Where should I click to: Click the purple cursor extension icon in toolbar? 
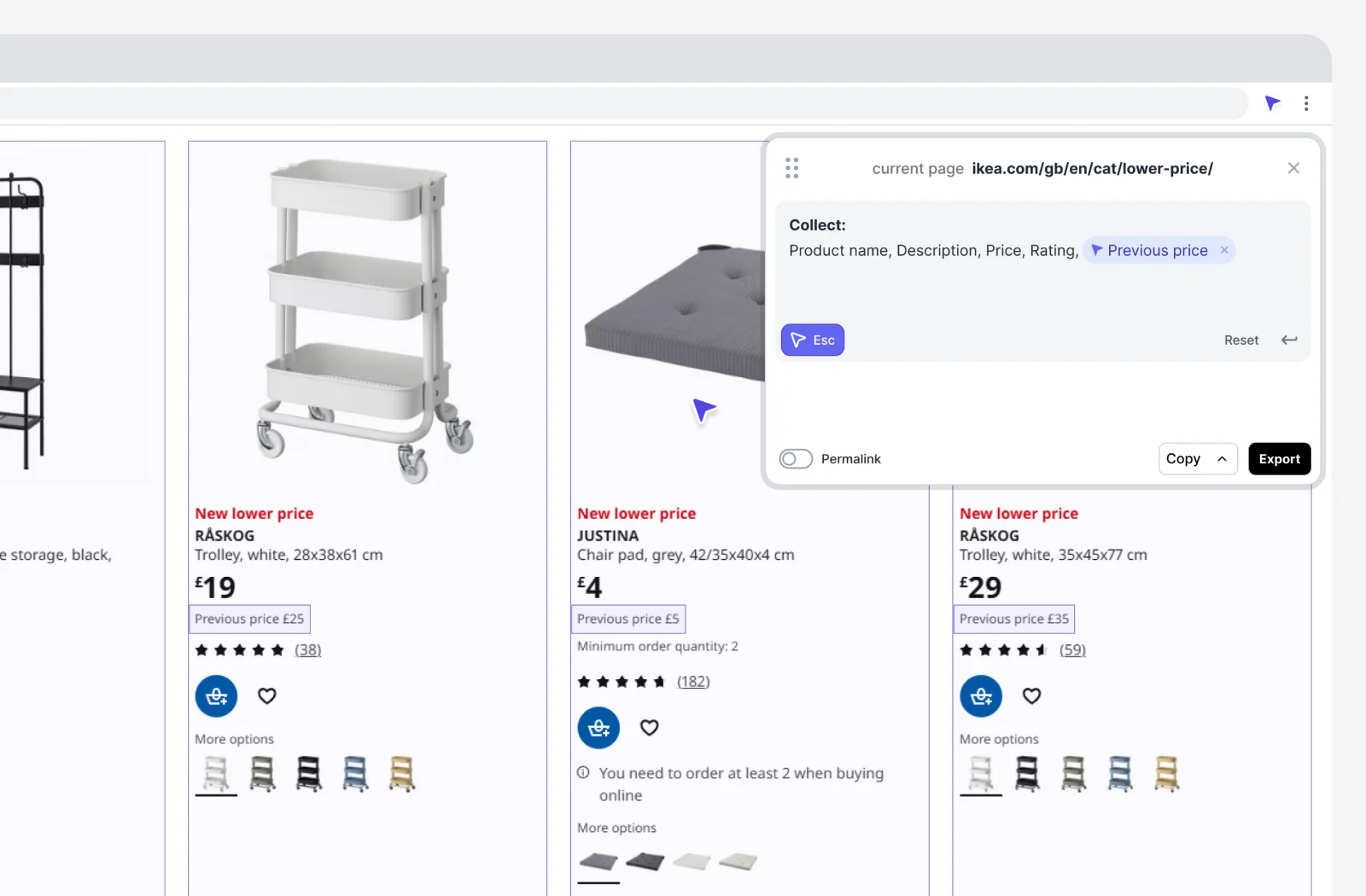(1272, 103)
